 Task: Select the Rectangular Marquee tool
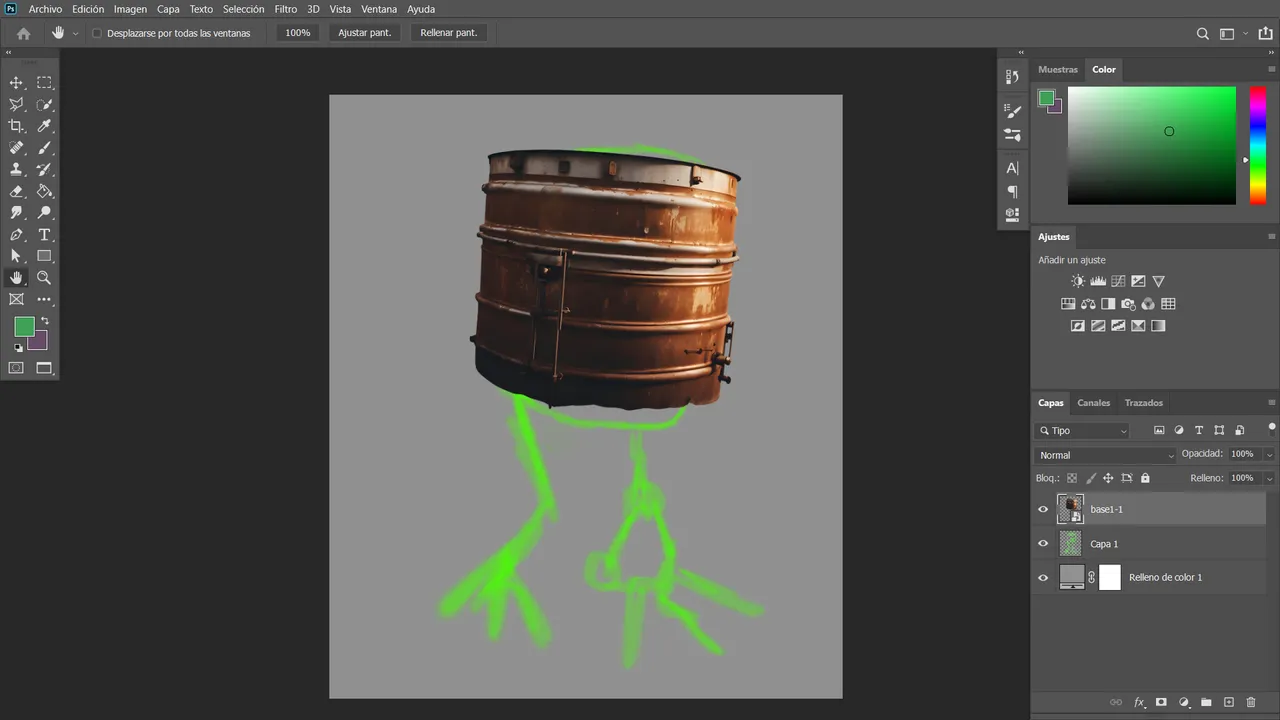(x=44, y=83)
